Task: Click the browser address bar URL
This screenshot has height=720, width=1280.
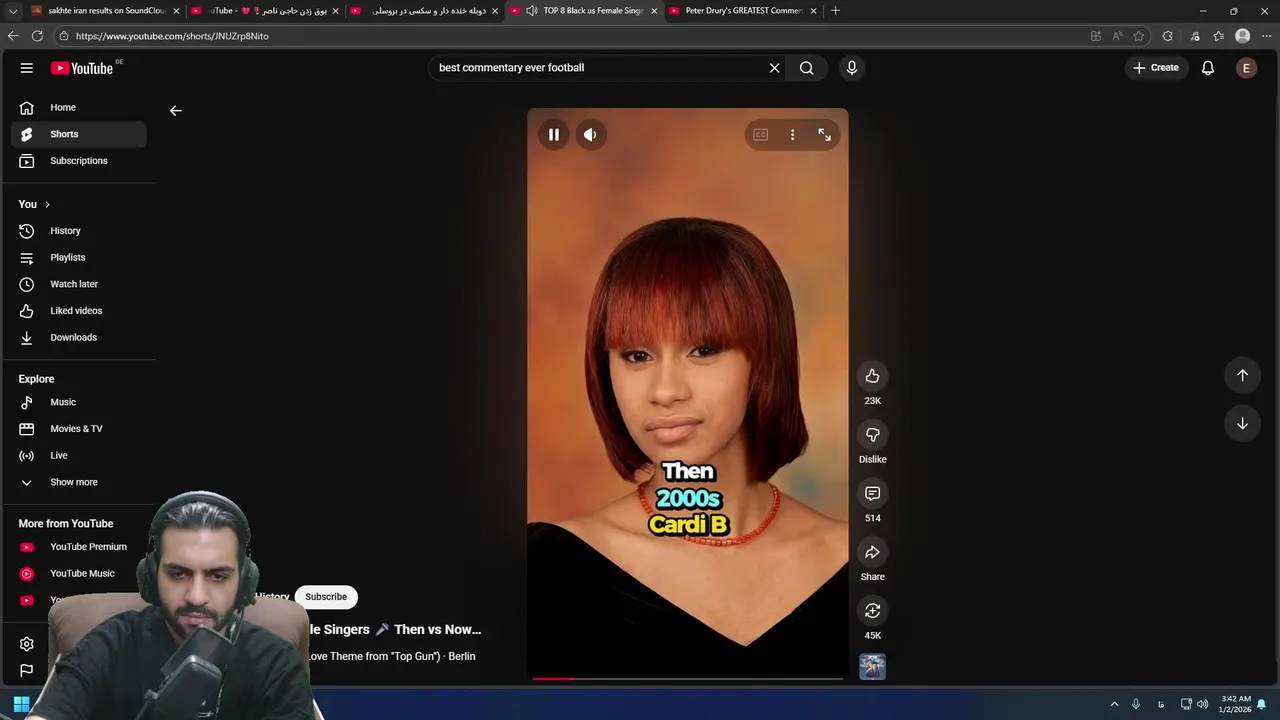Action: (x=172, y=36)
